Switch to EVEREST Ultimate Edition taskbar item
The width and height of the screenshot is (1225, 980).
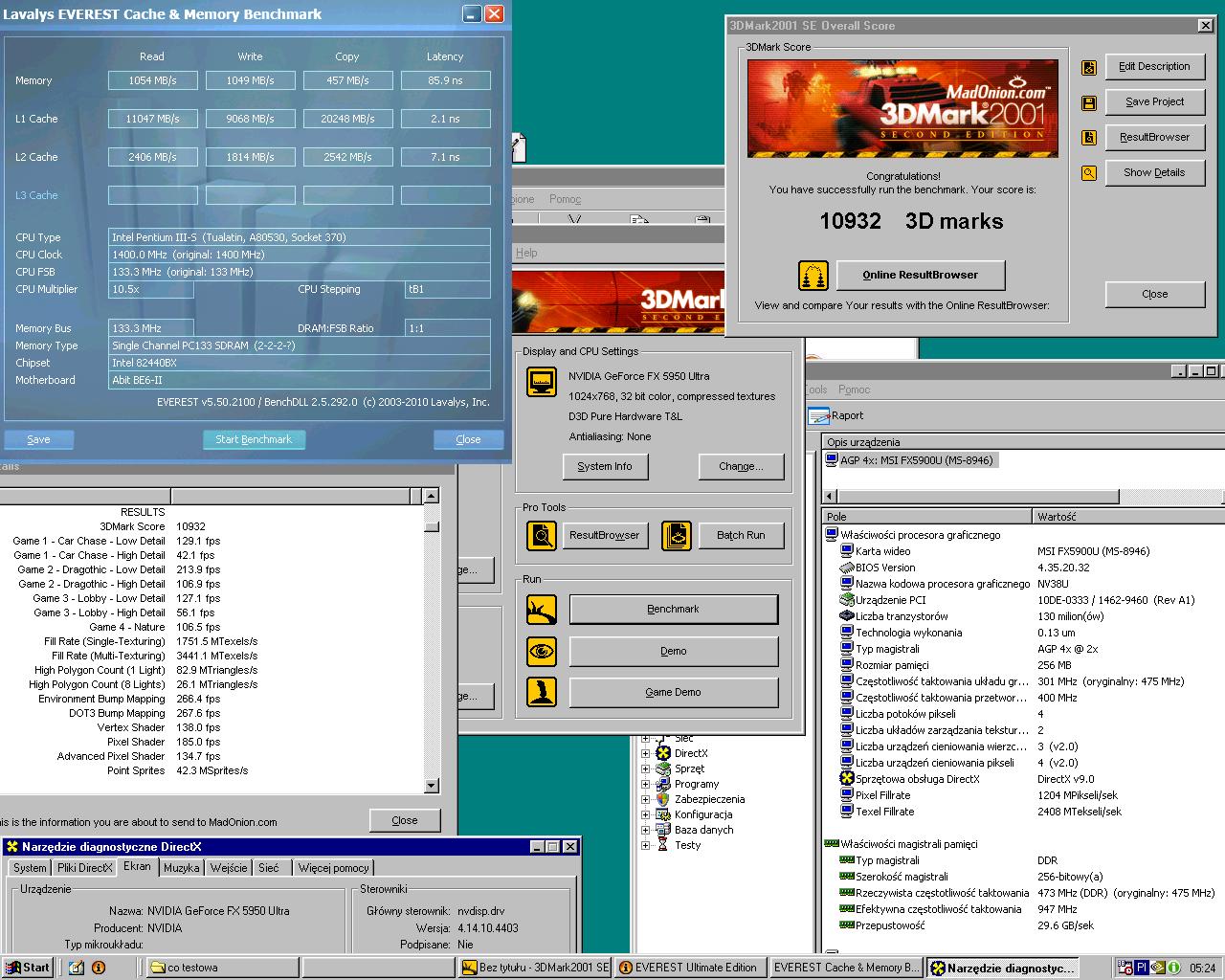click(x=690, y=968)
